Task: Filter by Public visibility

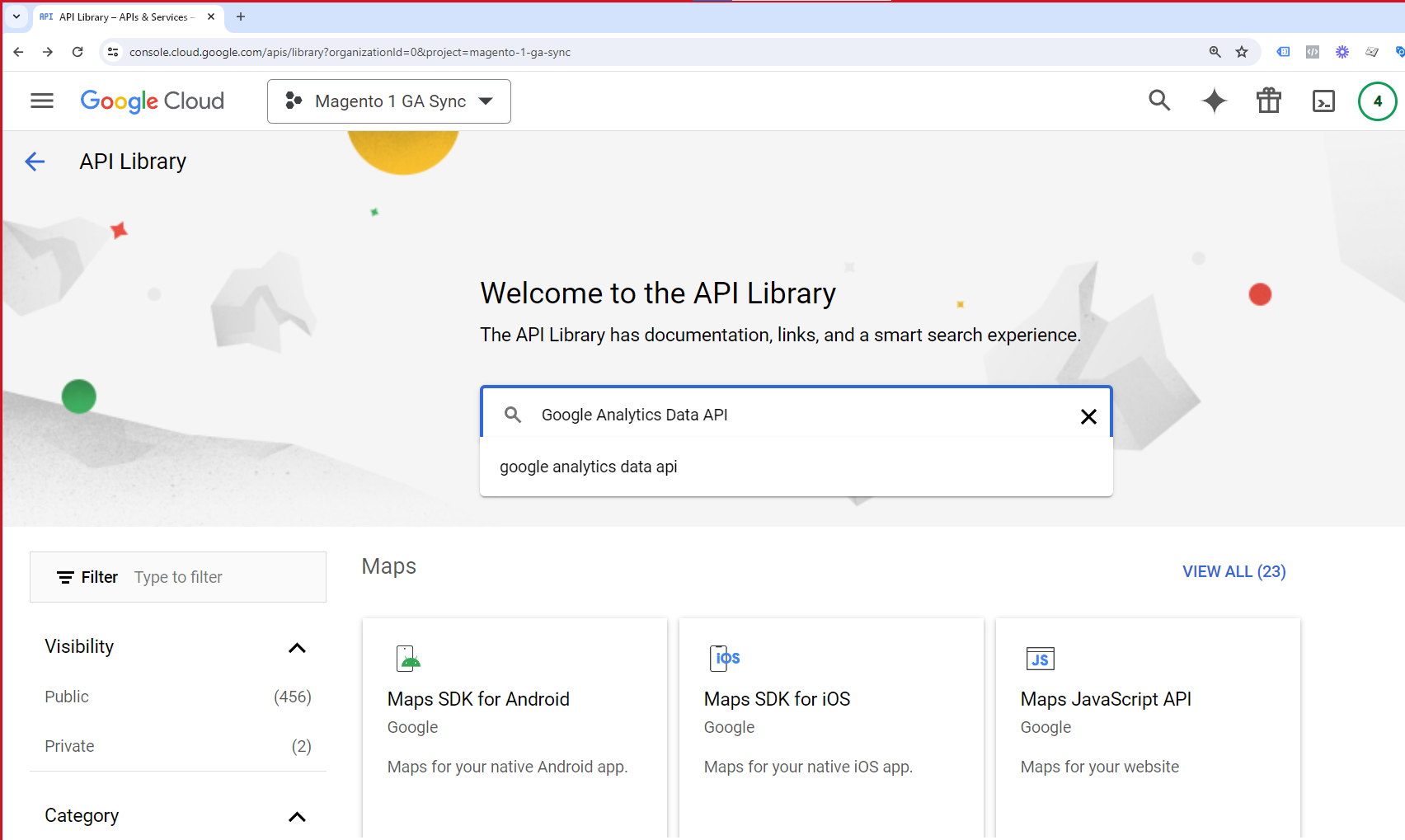Action: (67, 697)
